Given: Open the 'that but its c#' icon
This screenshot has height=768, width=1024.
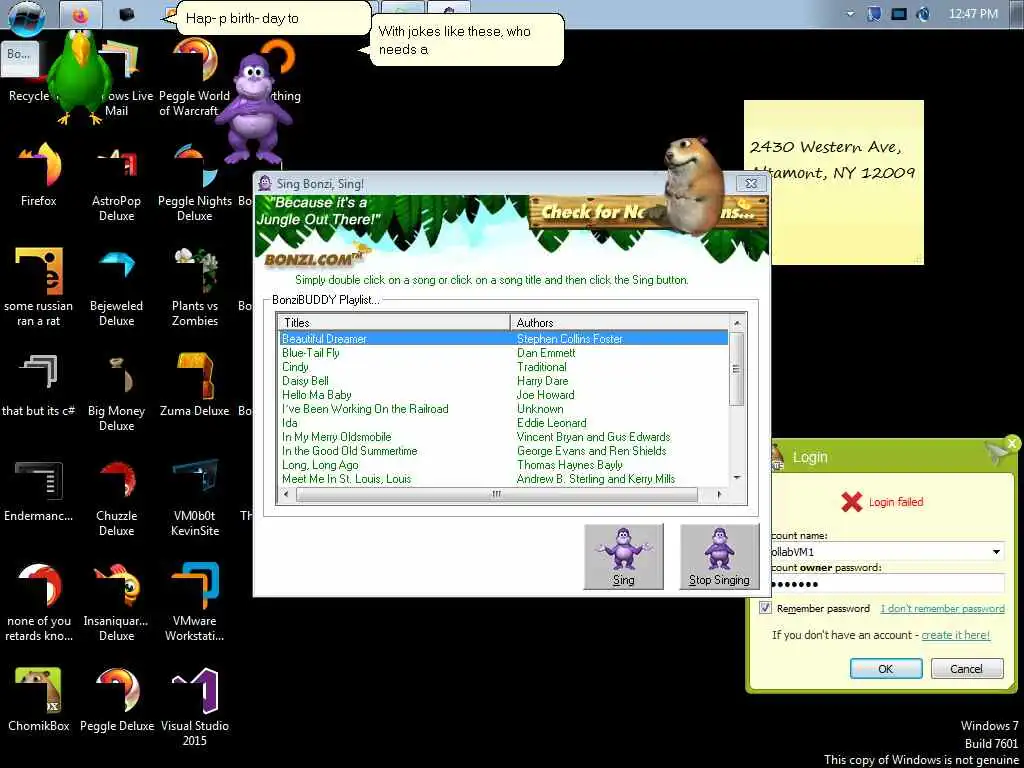Looking at the screenshot, I should coord(39,384).
